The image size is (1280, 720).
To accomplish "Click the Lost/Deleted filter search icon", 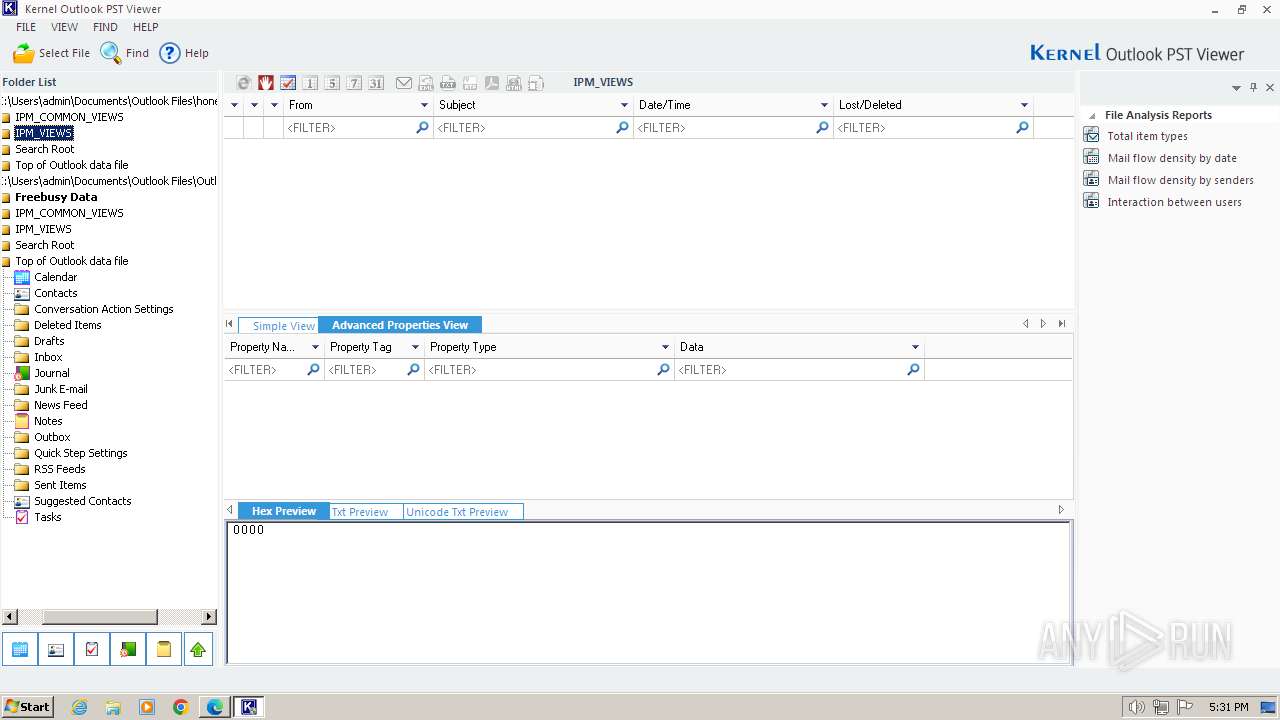I will coord(1022,128).
